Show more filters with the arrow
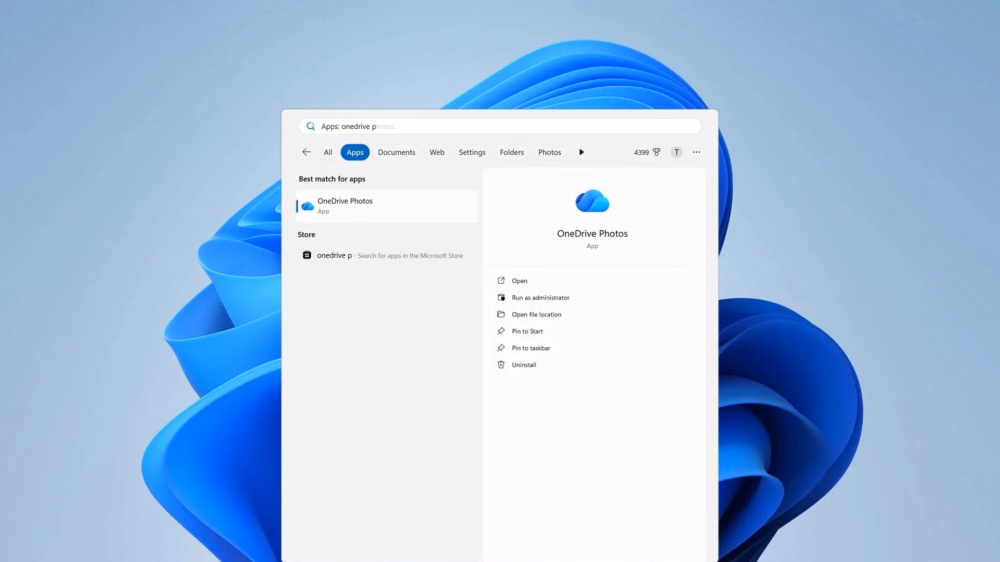Image resolution: width=1000 pixels, height=562 pixels. tap(581, 152)
